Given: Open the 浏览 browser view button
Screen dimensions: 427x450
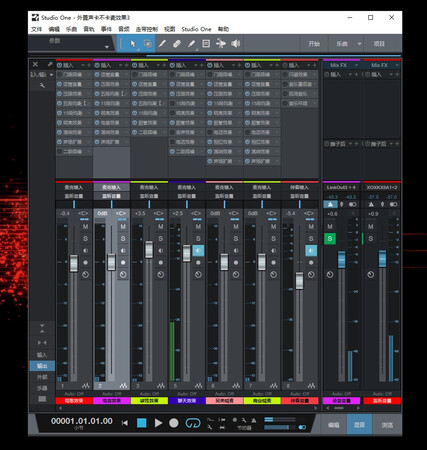Looking at the screenshot, I should (x=387, y=425).
